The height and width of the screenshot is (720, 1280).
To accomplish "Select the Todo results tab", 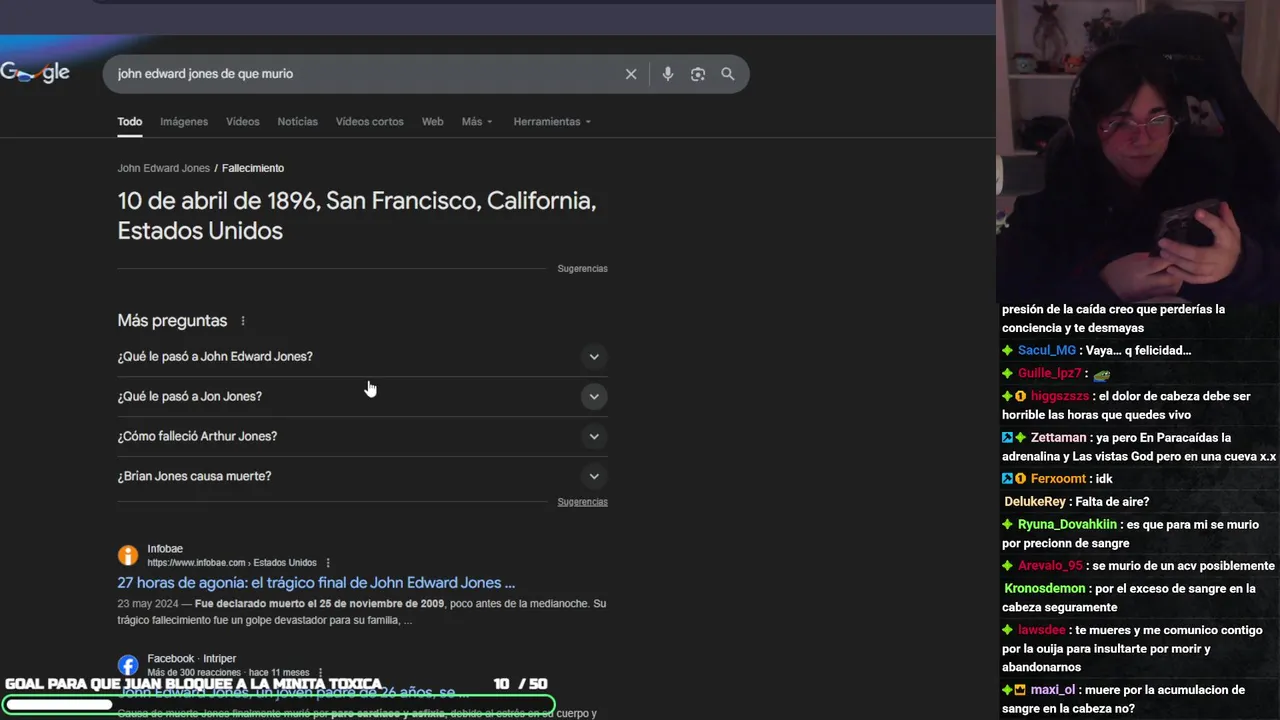I will click(130, 121).
